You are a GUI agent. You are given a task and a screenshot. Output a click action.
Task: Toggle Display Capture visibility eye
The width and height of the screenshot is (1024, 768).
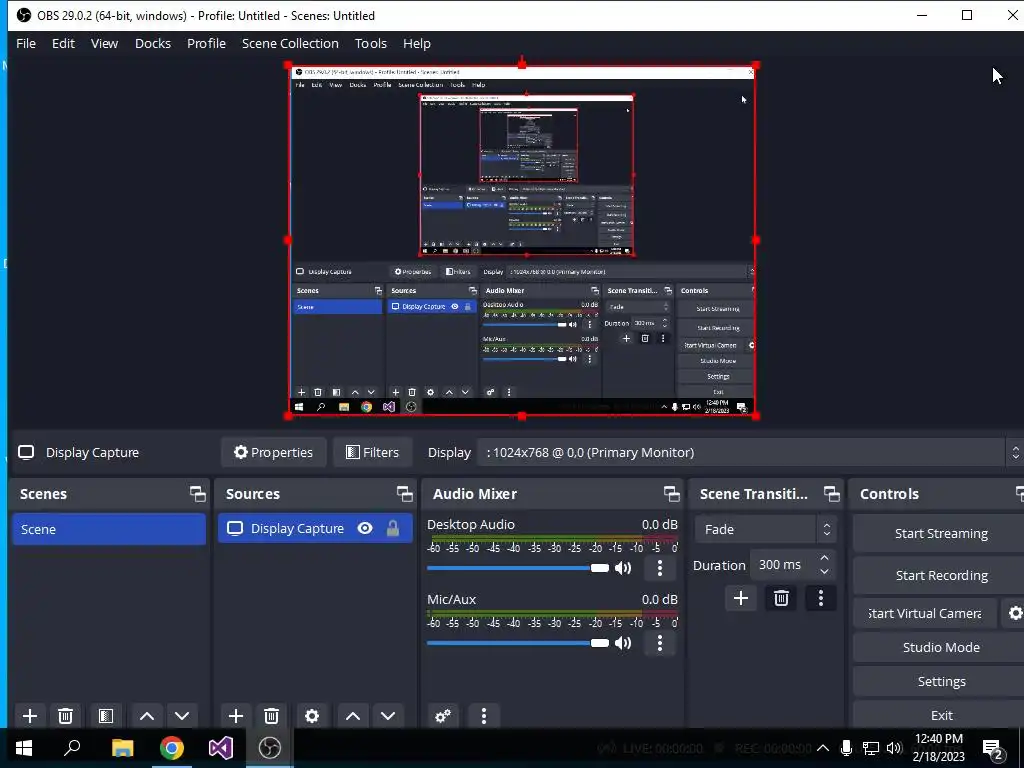[x=365, y=528]
